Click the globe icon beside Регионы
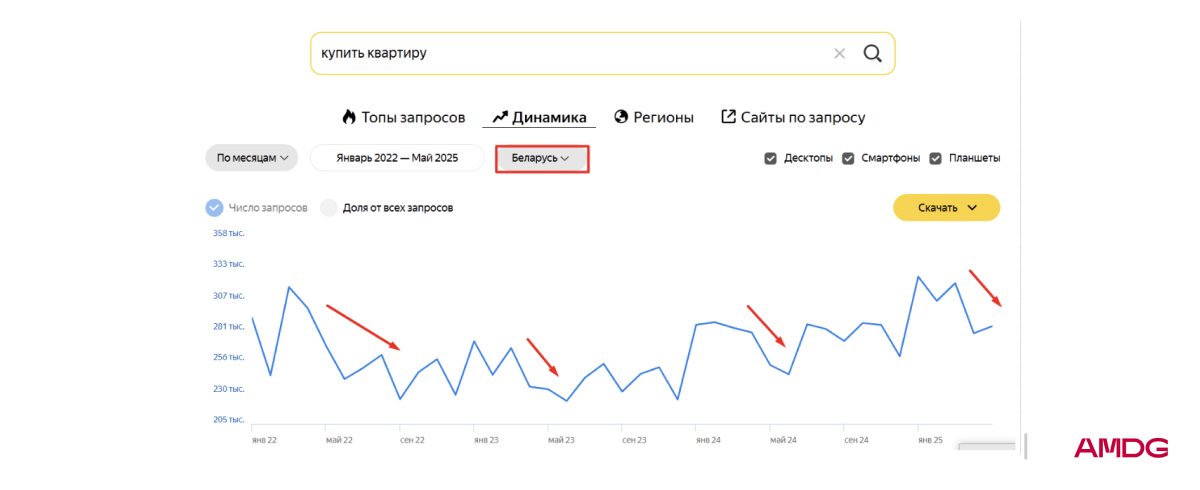The image size is (1200, 490). (x=621, y=117)
